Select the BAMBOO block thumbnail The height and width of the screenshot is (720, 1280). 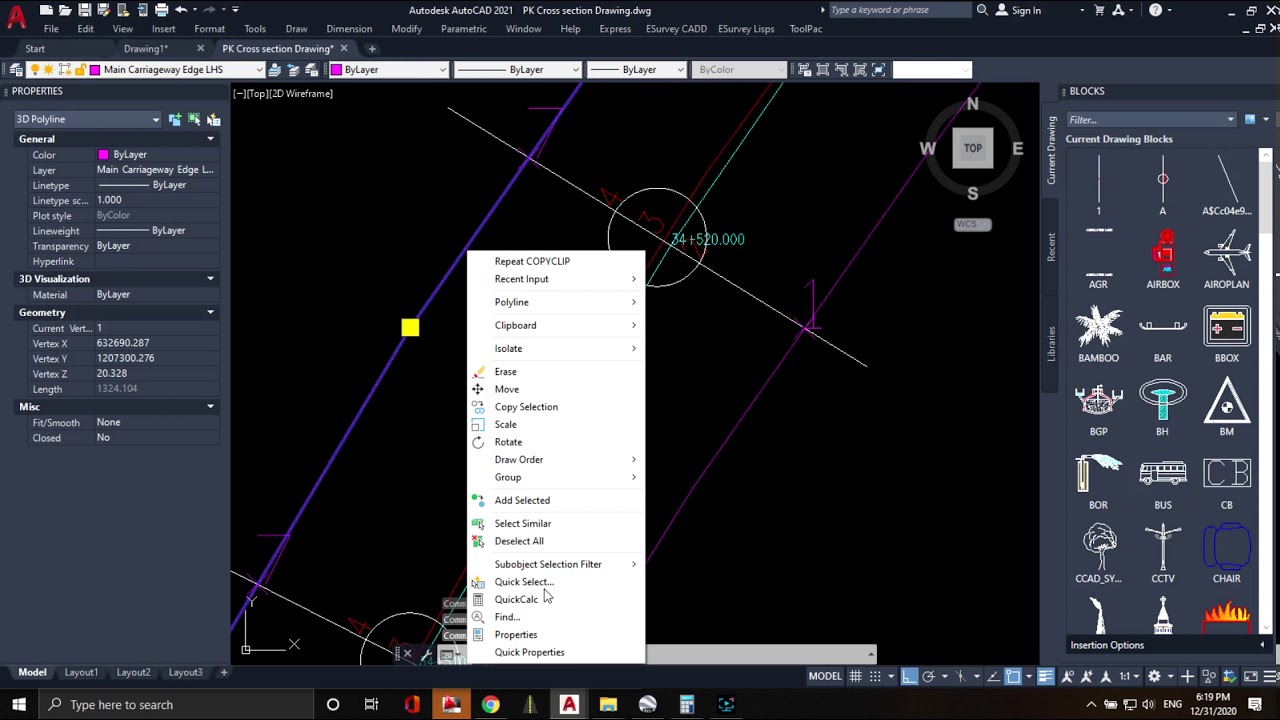pyautogui.click(x=1098, y=326)
